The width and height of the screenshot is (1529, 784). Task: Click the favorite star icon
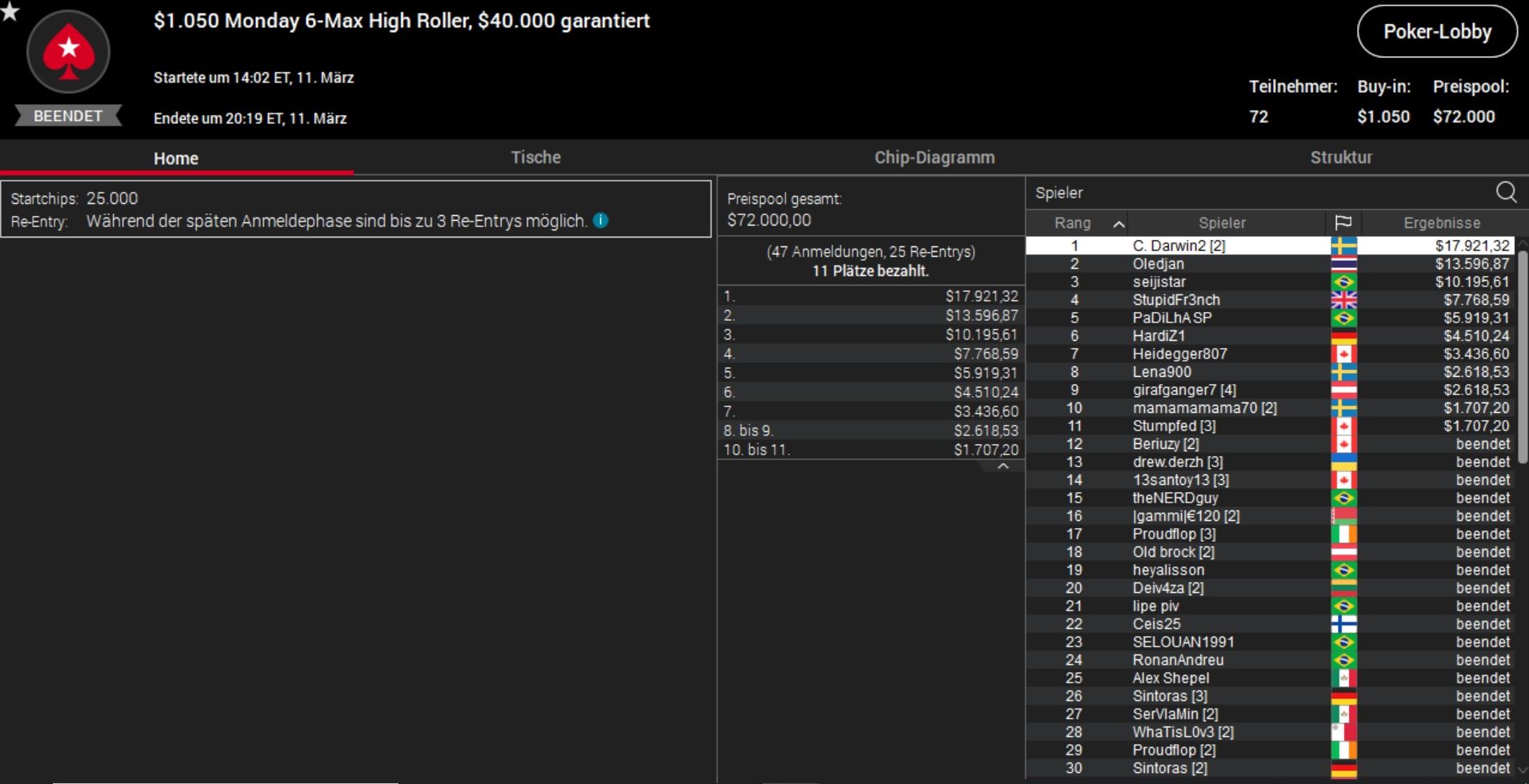[x=10, y=11]
